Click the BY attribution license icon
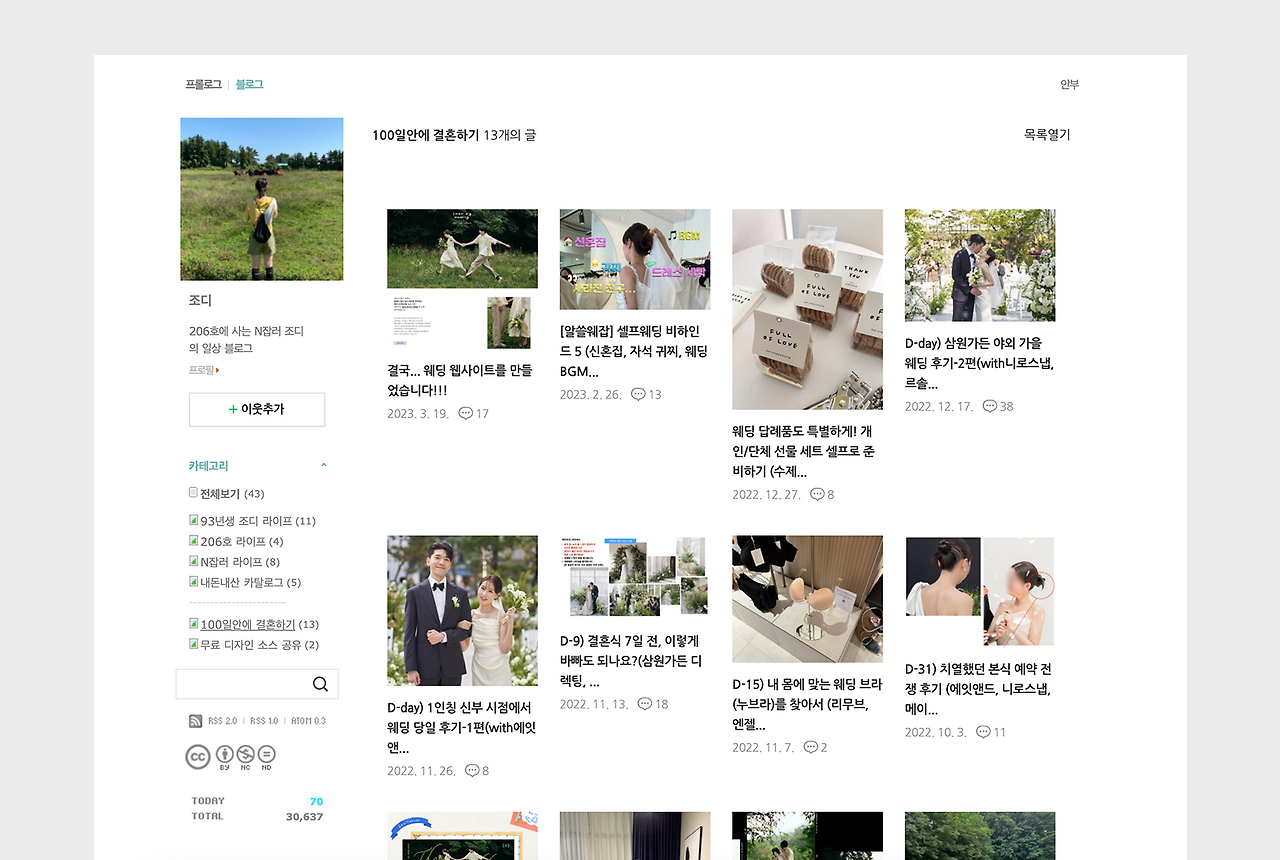 click(225, 757)
